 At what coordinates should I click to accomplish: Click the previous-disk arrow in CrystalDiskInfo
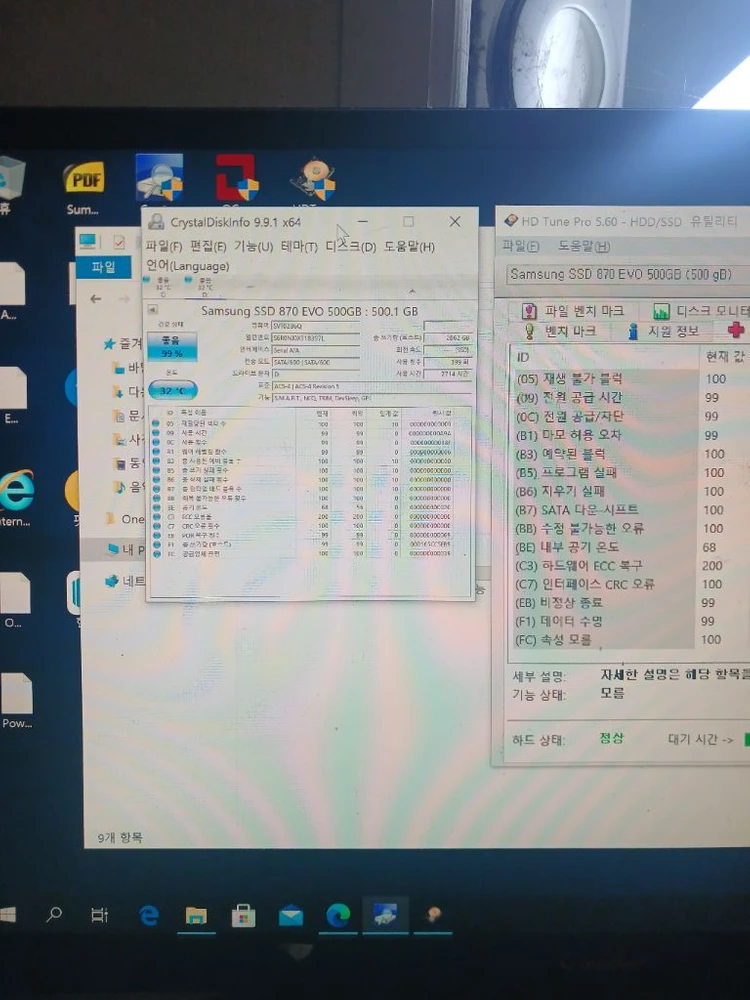point(153,309)
